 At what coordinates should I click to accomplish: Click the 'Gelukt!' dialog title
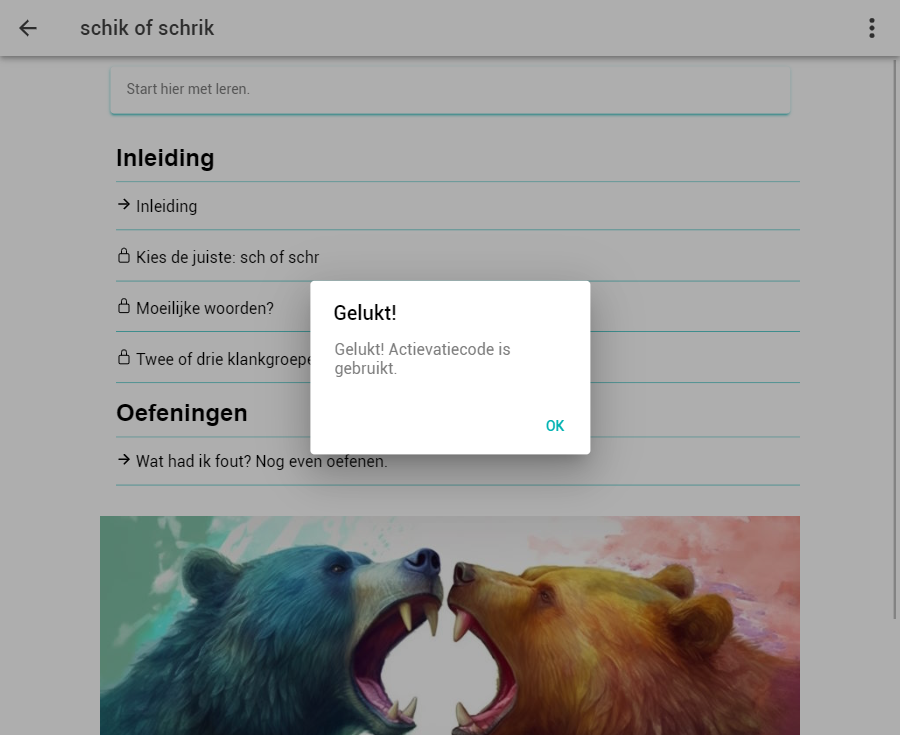365,313
